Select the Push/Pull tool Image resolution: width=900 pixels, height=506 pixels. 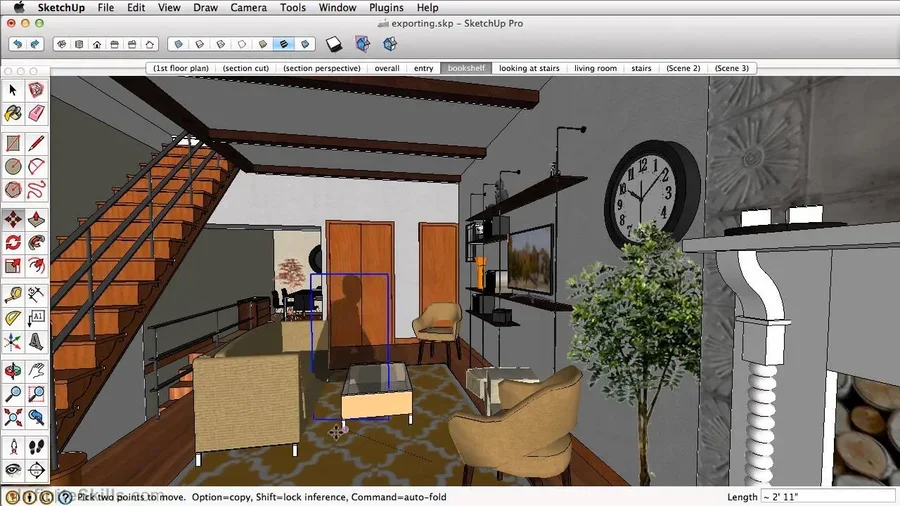[37, 219]
